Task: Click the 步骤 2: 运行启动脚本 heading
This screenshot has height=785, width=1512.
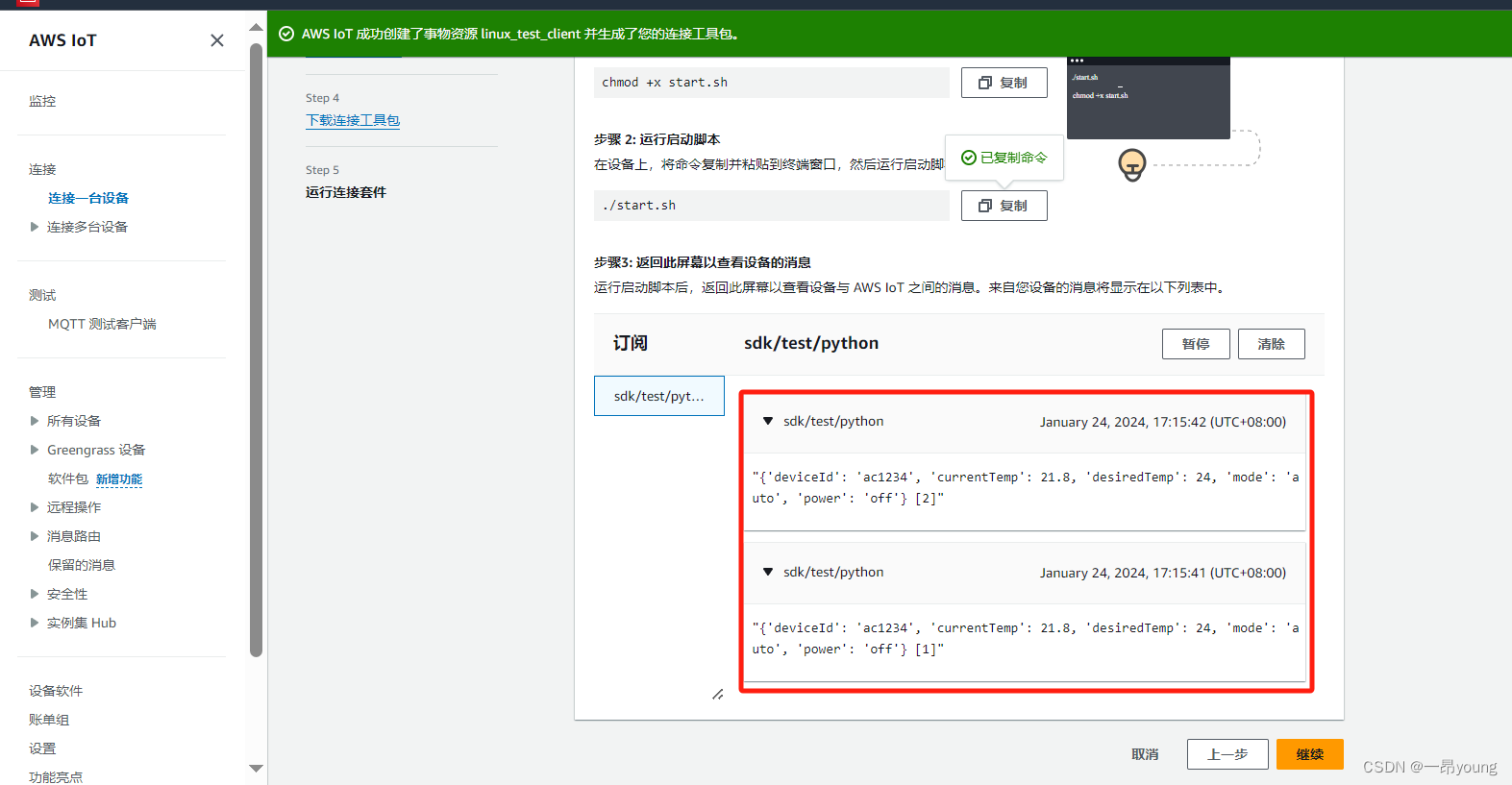Action: (x=657, y=139)
